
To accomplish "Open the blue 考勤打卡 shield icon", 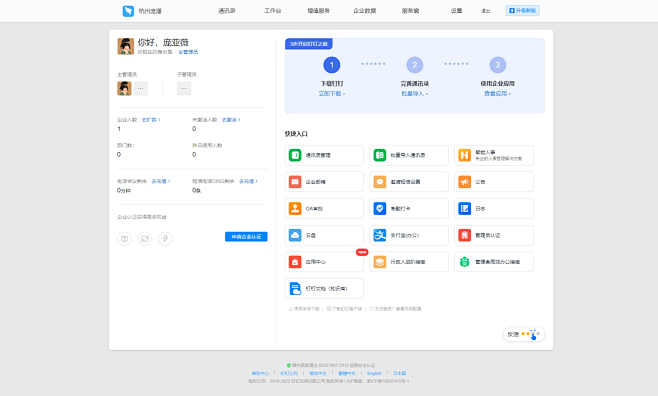I will point(380,208).
